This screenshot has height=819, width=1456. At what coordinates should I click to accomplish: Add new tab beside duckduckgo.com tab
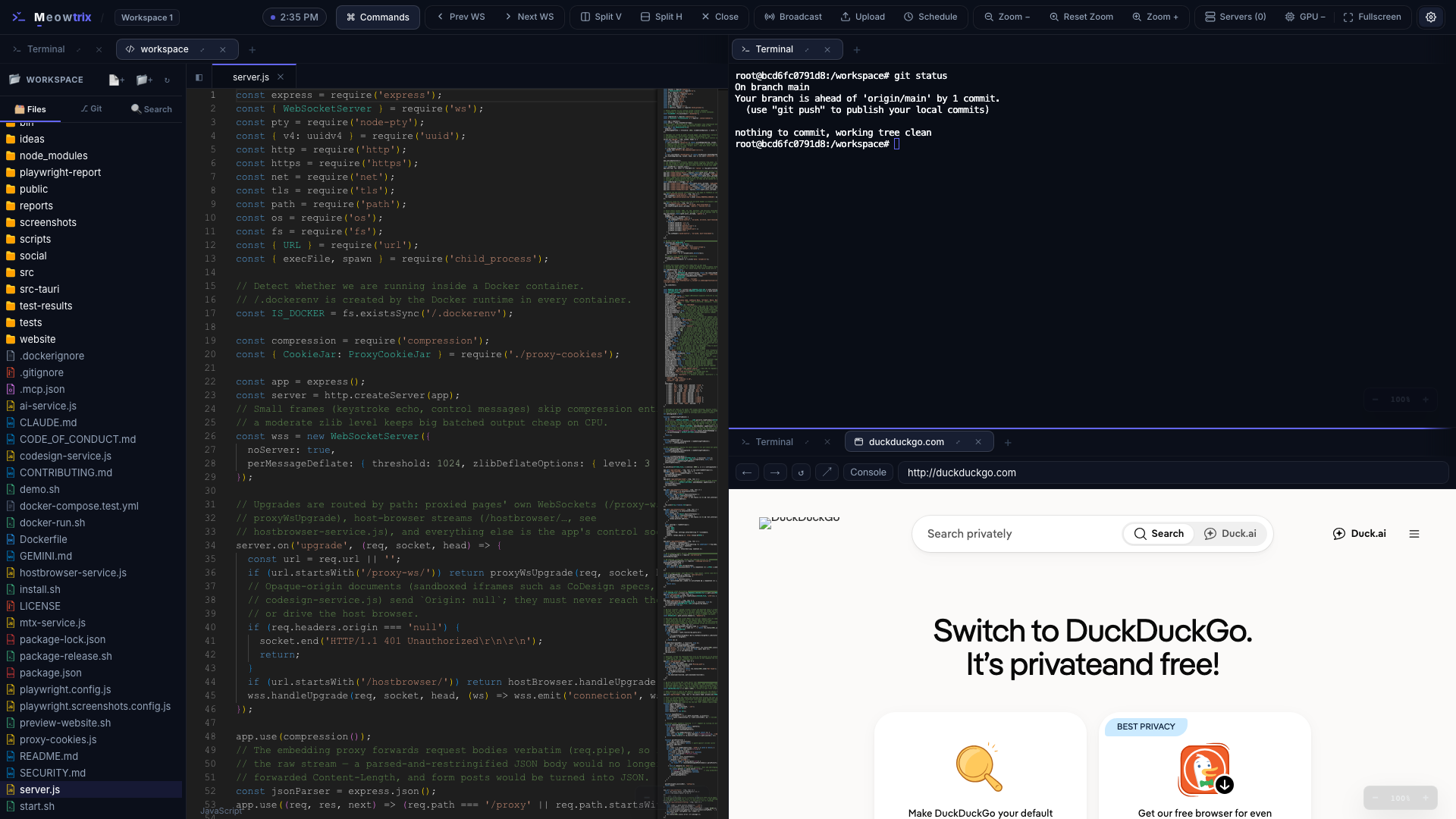(x=1008, y=442)
